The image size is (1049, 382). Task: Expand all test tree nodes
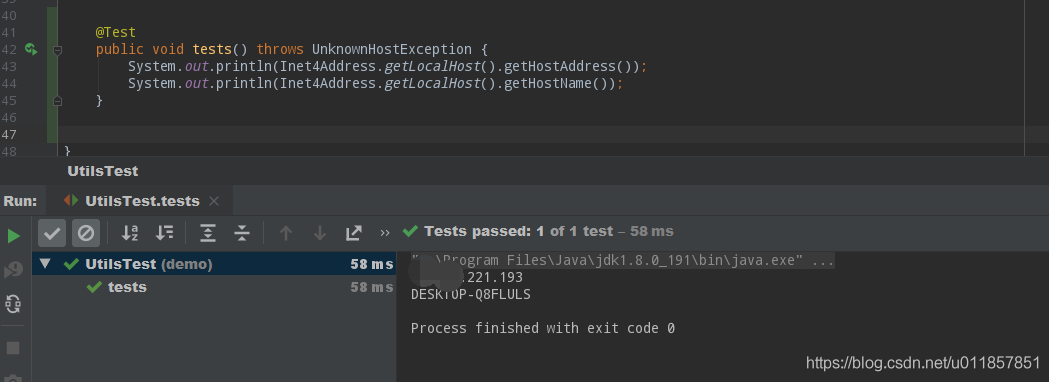click(x=208, y=233)
